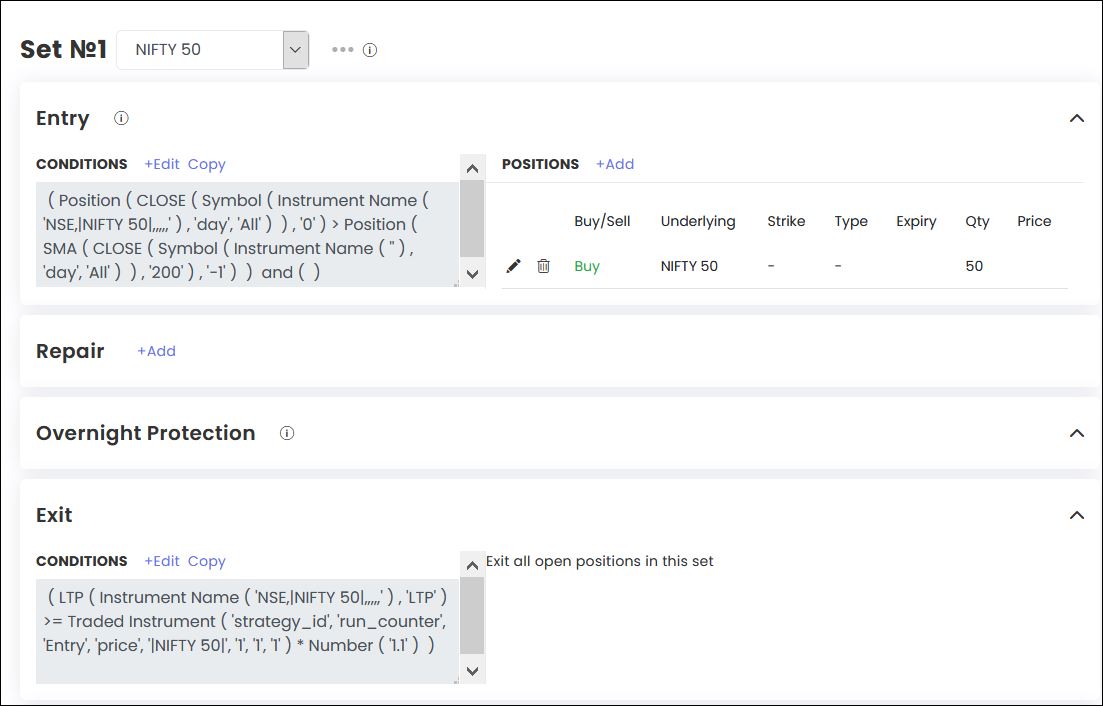Collapse the Exit section

point(1076,515)
